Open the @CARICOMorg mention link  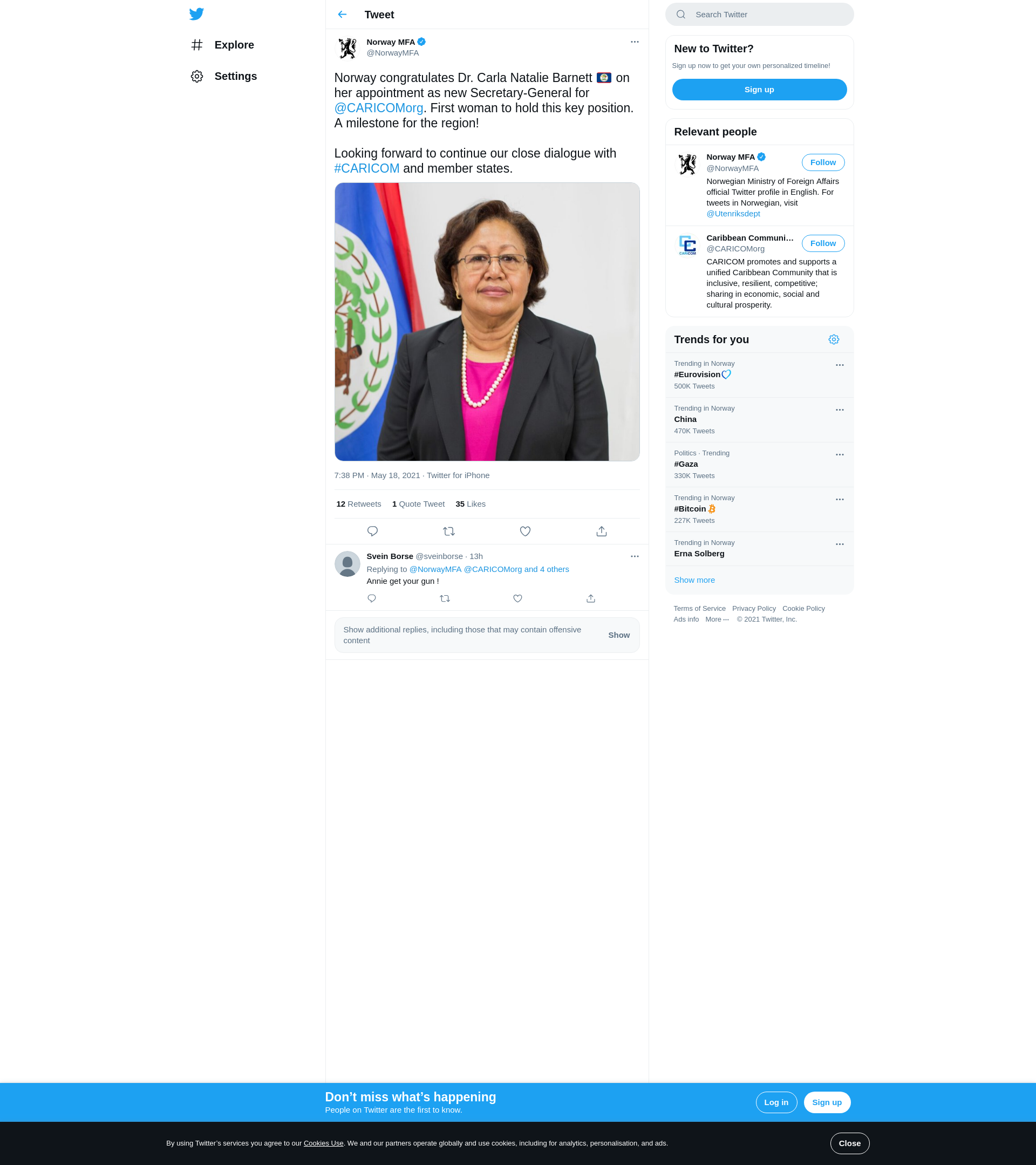point(378,108)
